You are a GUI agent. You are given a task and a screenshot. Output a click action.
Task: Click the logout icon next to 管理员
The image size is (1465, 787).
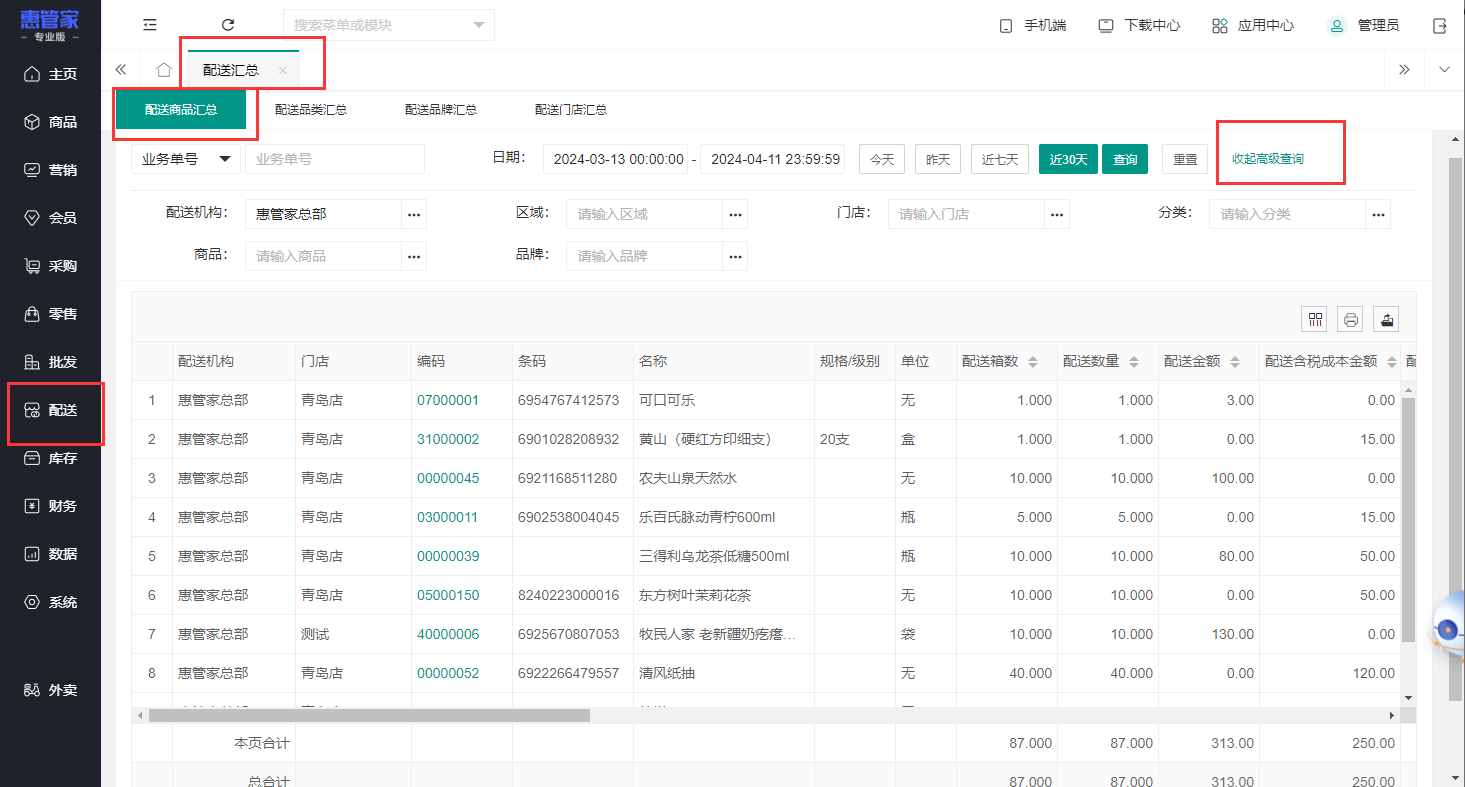(1440, 25)
